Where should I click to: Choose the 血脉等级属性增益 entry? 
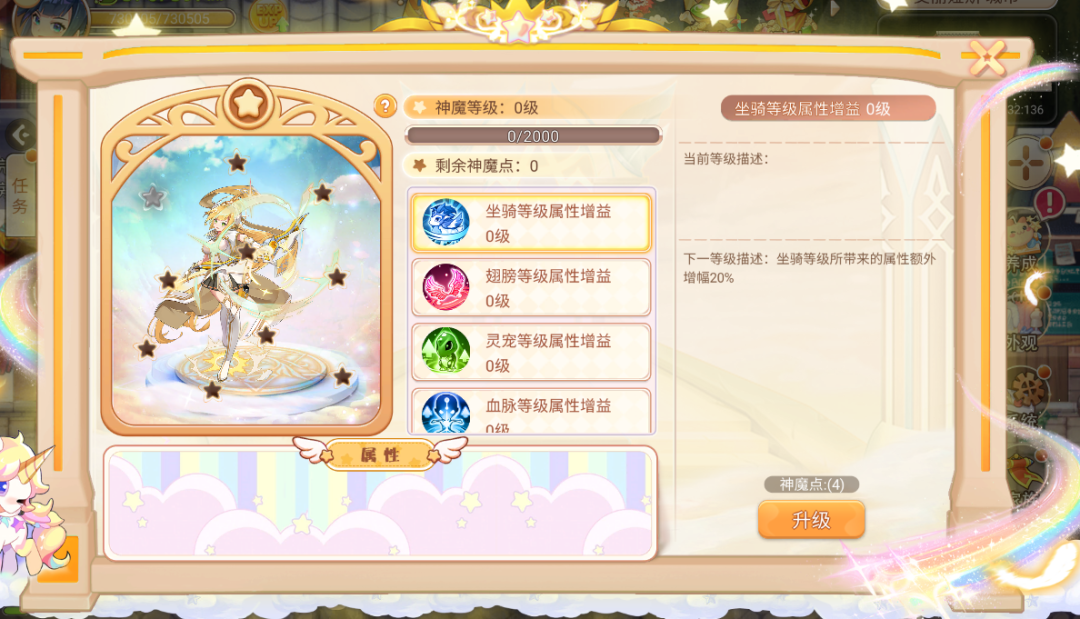[531, 412]
